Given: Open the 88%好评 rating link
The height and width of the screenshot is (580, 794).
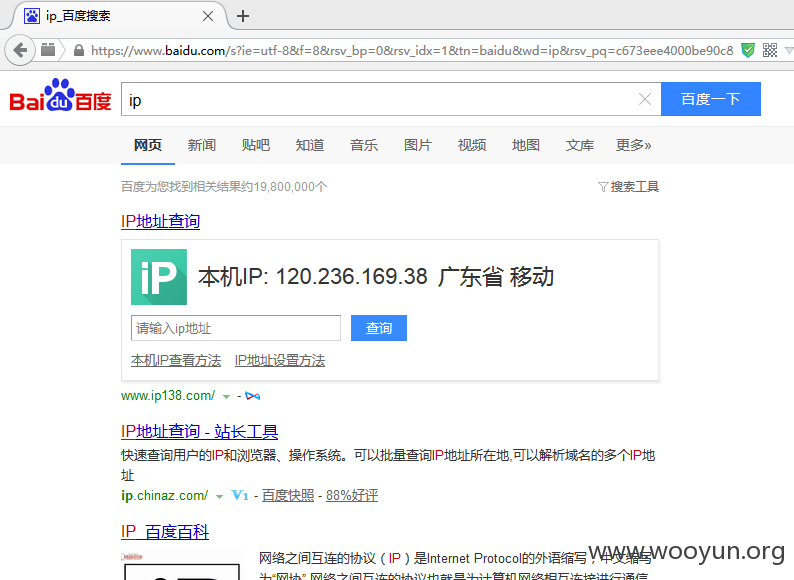Looking at the screenshot, I should tap(352, 495).
